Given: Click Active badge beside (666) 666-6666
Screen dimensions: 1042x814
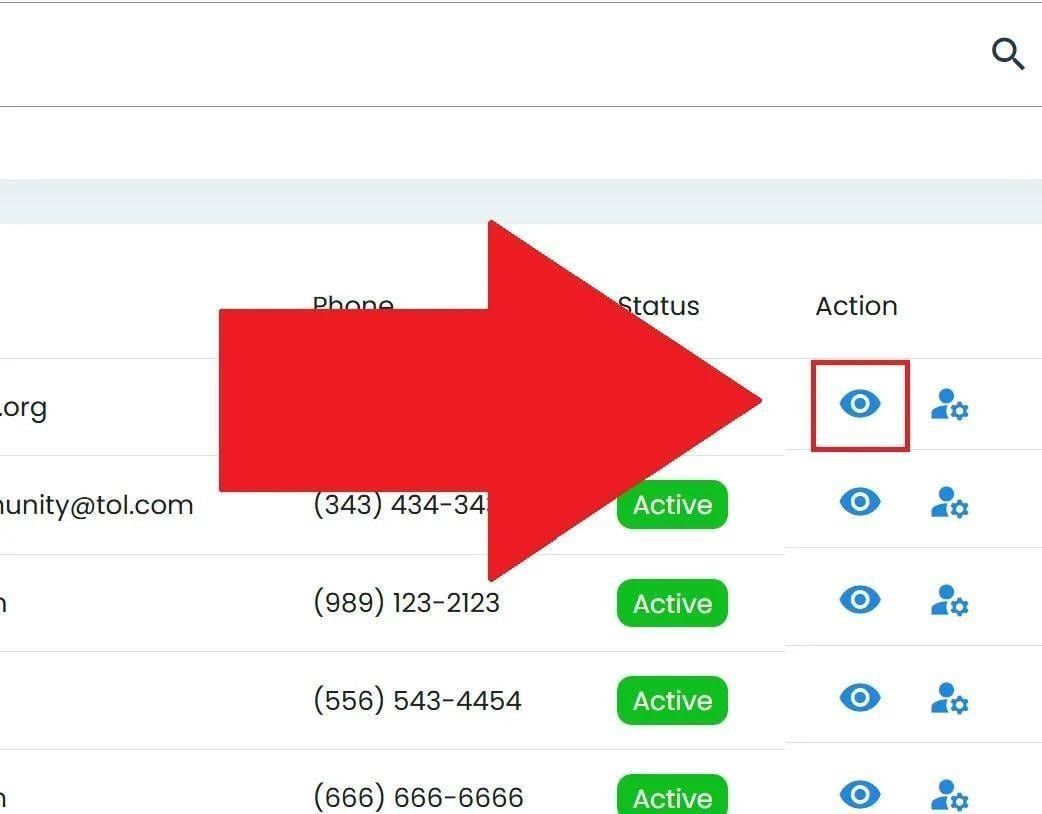Looking at the screenshot, I should (x=672, y=797).
